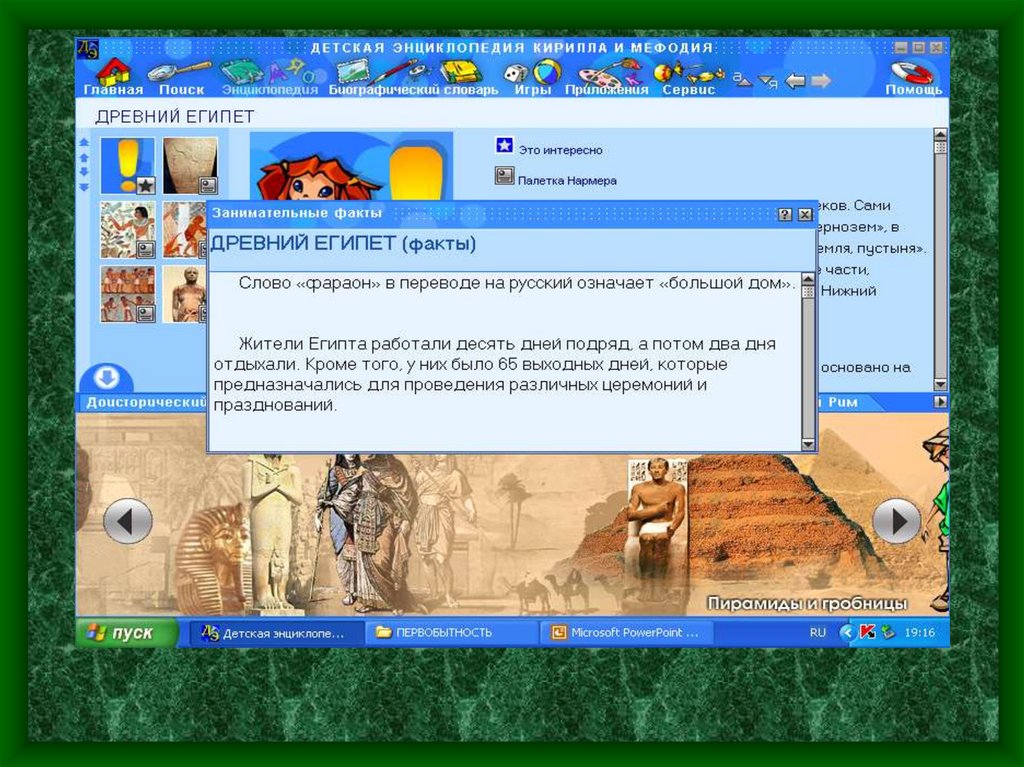The height and width of the screenshot is (767, 1024).
Task: Click the facts popup scrollbar thumb
Action: point(808,291)
